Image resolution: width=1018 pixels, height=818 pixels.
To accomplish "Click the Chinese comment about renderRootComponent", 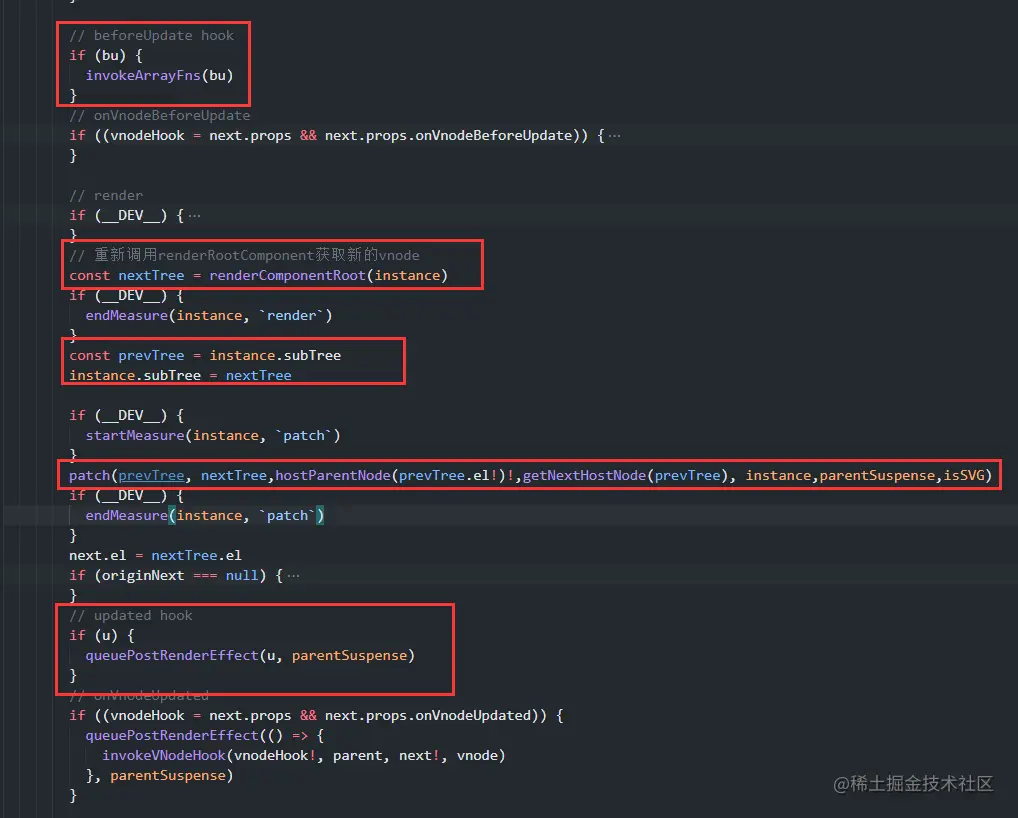I will (x=244, y=255).
